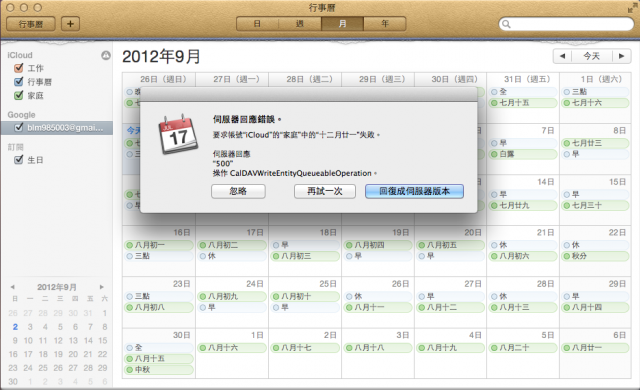Open the 白露 event on the 7th
Screen dimensions: 640x390
523,154
